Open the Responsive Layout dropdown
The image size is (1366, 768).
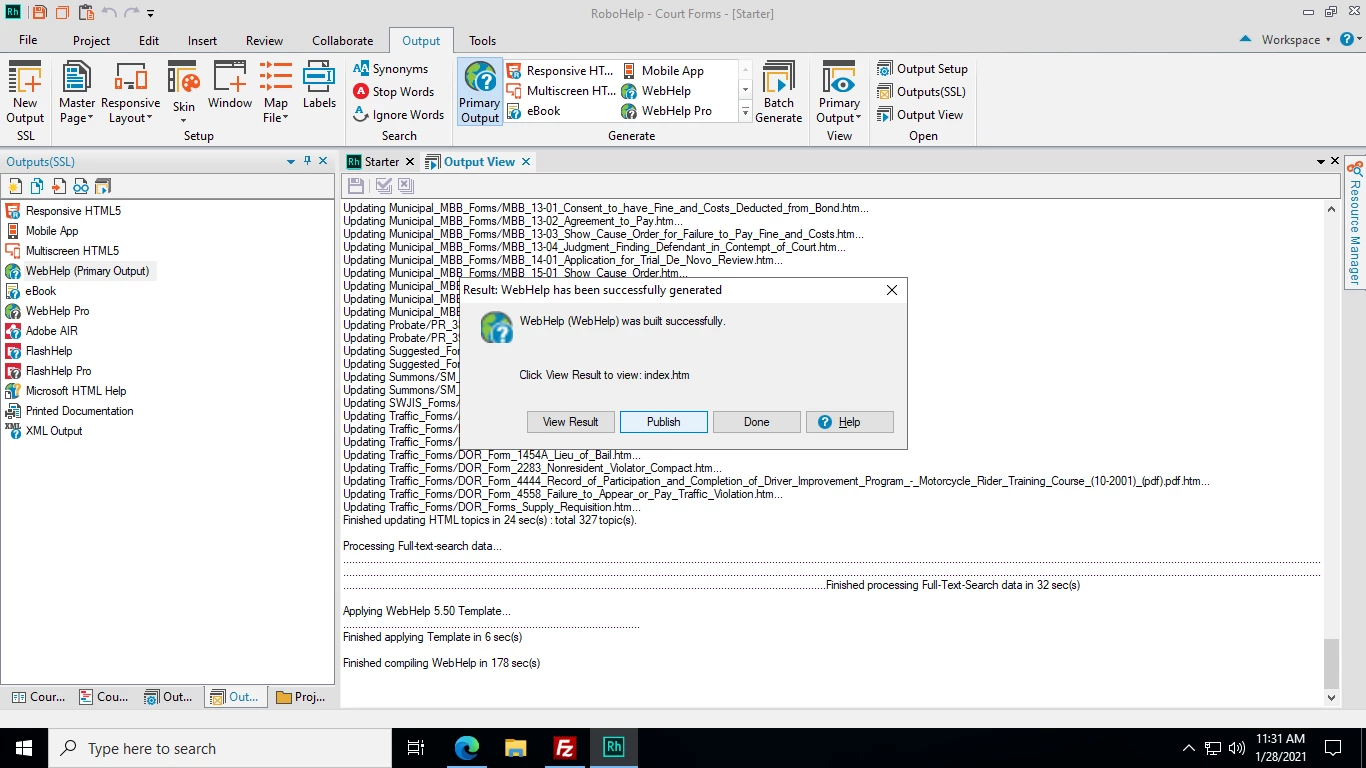[130, 91]
